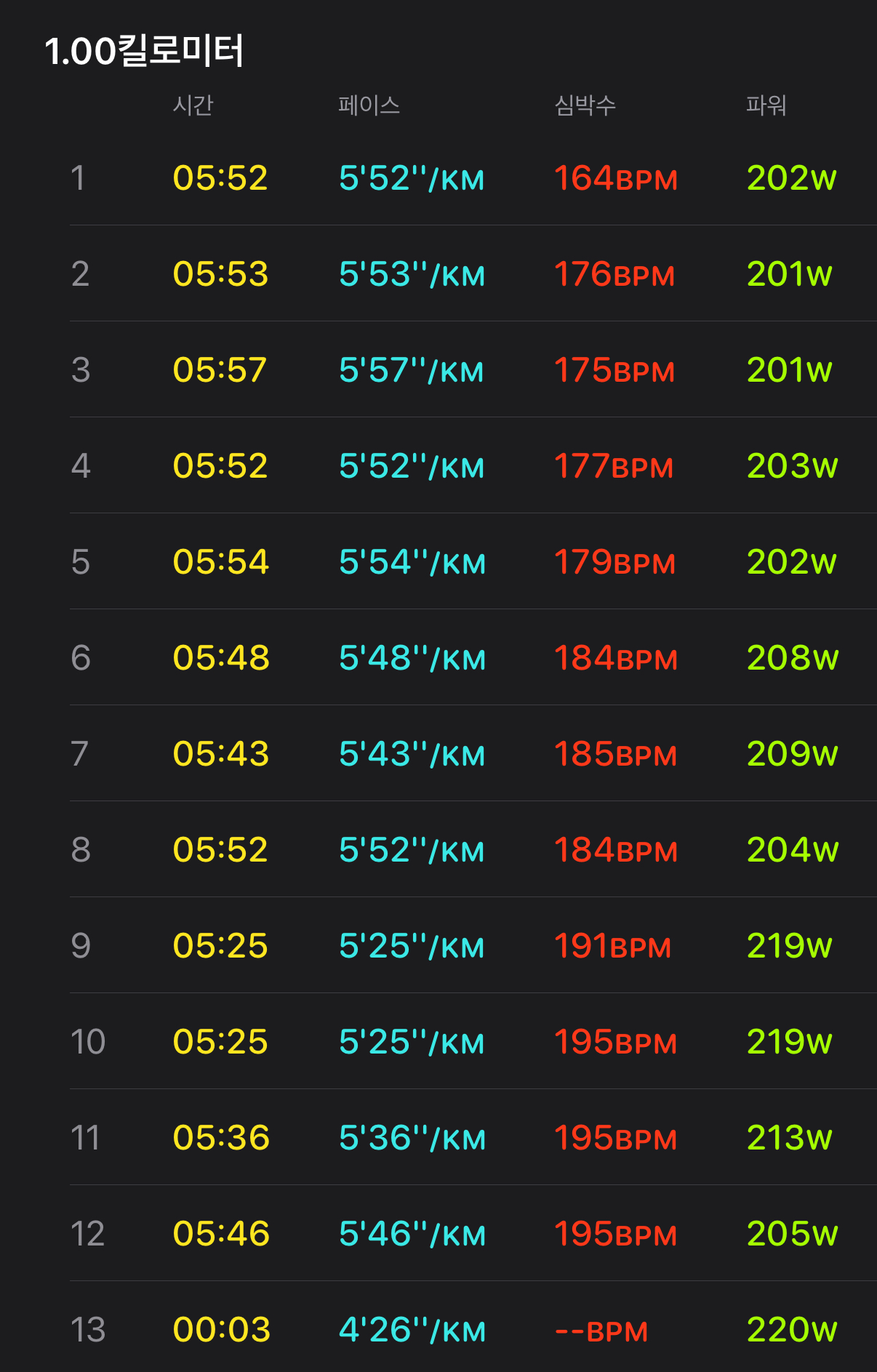Select the 191BPM heart rate value
The height and width of the screenshot is (1372, 877).
pos(612,946)
